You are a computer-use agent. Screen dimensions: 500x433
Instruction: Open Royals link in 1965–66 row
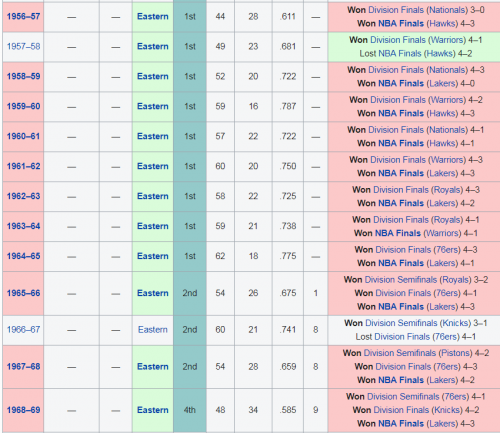point(455,280)
